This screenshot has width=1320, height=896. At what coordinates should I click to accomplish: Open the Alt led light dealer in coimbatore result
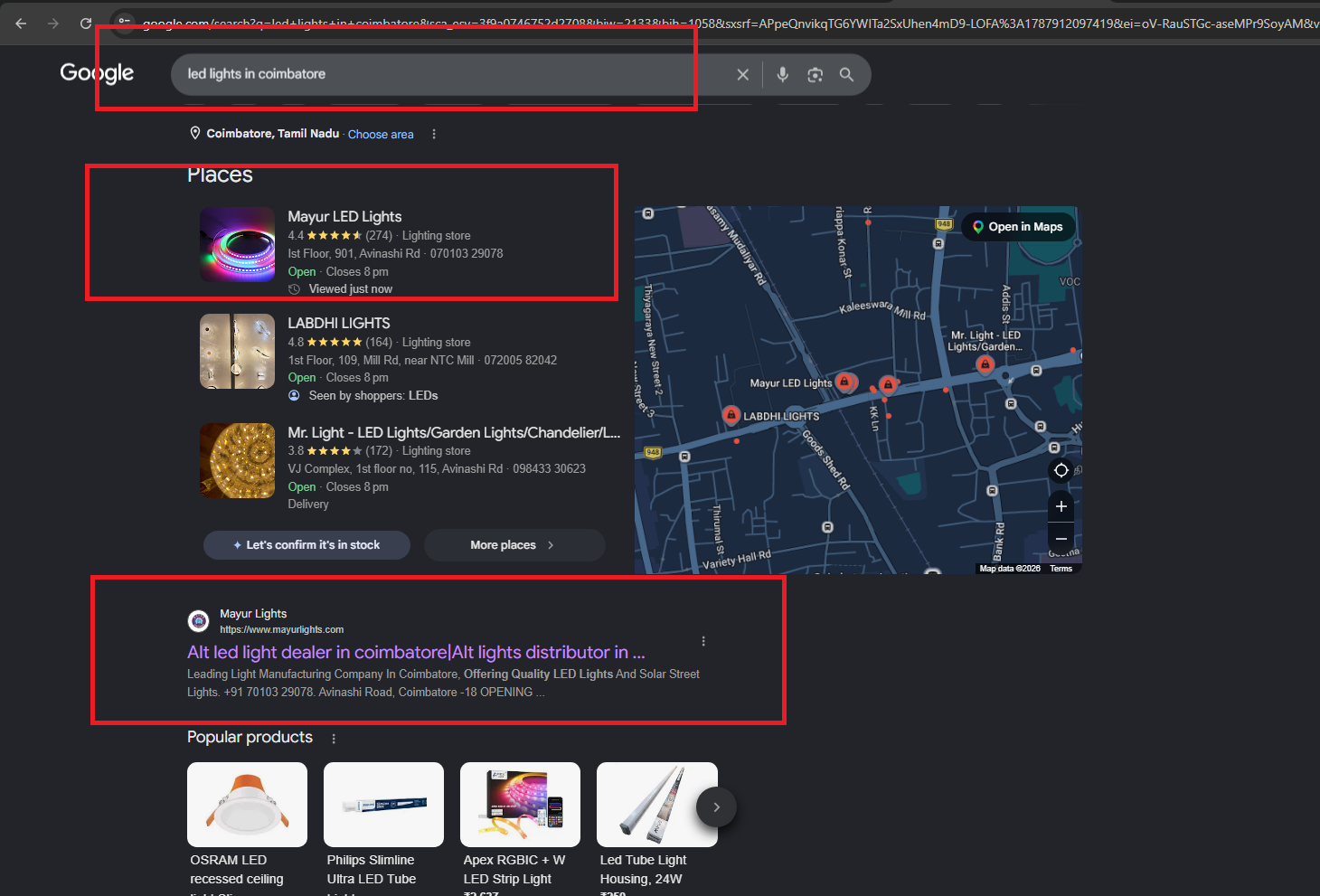(x=416, y=652)
